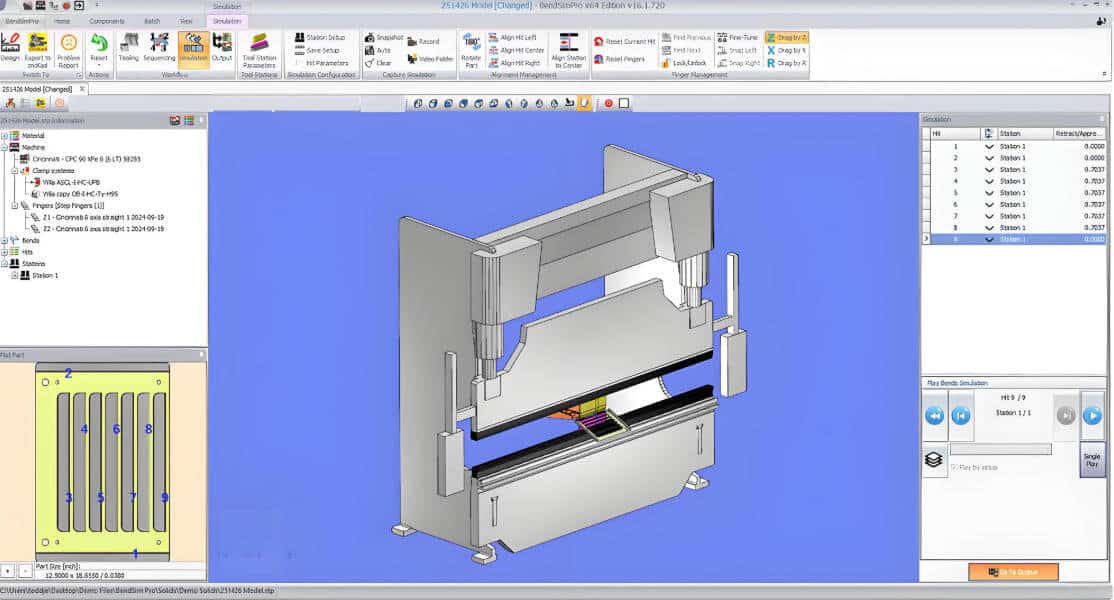
Task: Toggle Drag by Z mode
Action: pos(786,37)
